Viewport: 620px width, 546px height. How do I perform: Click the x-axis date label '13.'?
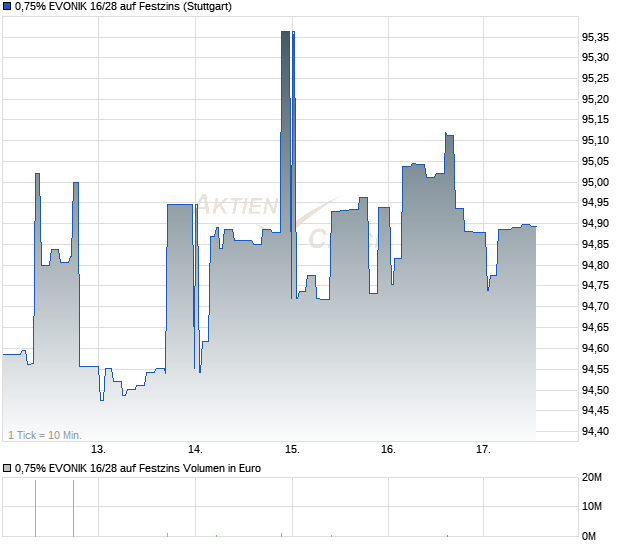(98, 450)
